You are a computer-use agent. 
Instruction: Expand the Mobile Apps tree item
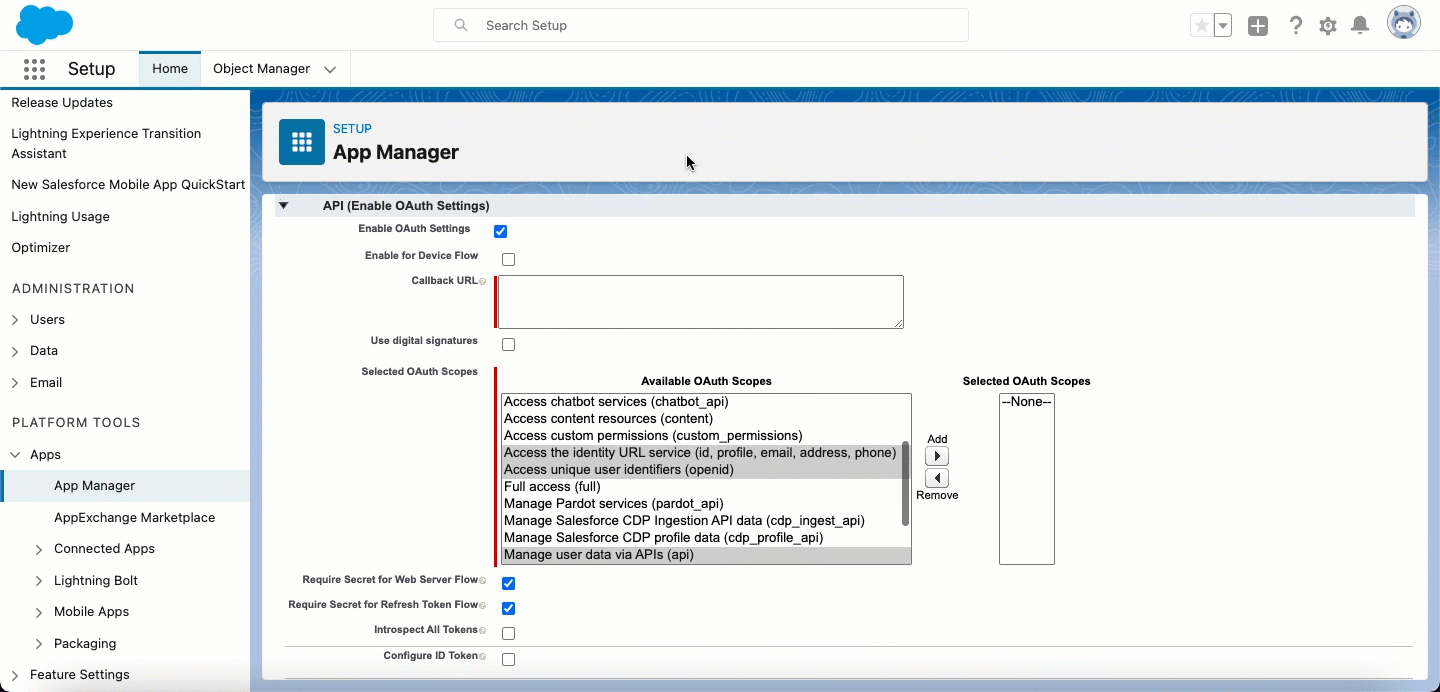point(39,612)
